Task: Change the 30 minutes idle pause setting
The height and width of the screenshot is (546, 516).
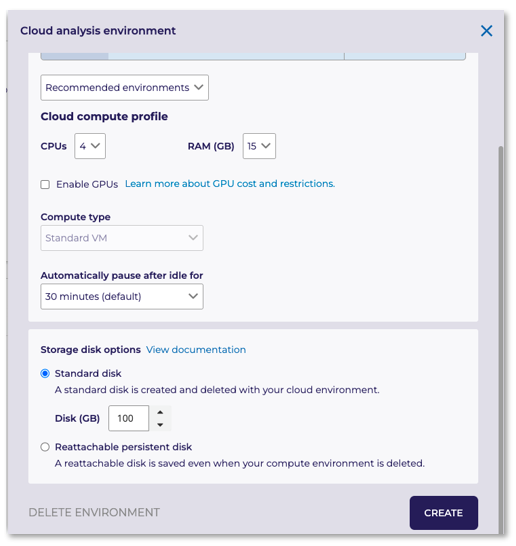Action: tap(122, 296)
